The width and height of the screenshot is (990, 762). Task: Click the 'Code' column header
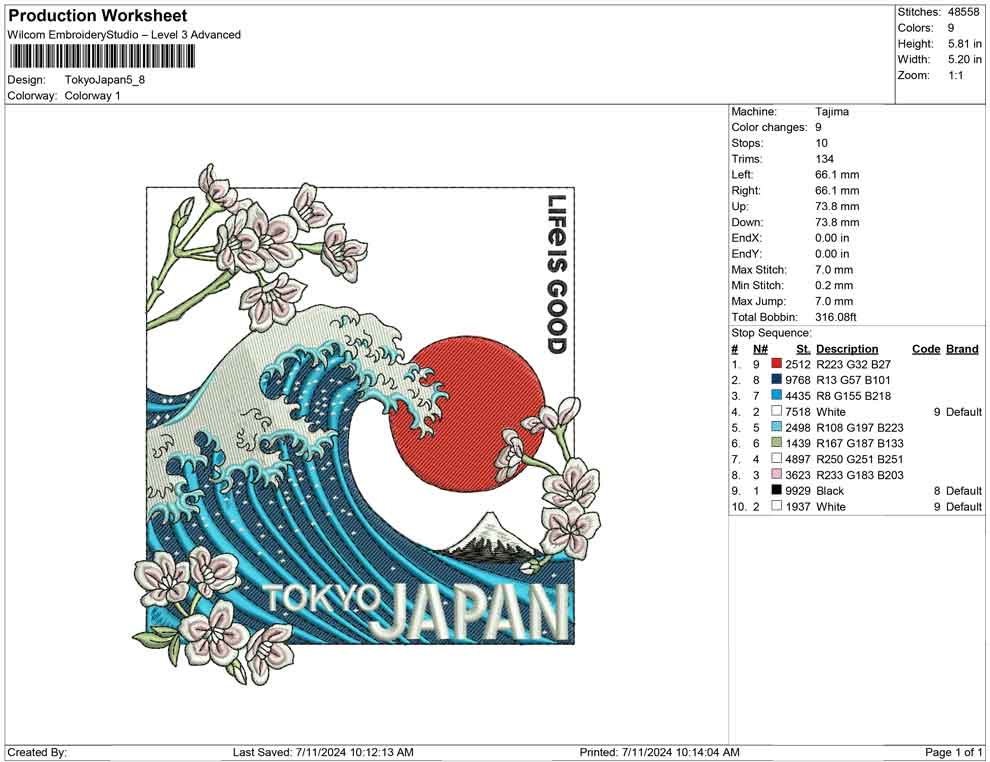pos(926,349)
